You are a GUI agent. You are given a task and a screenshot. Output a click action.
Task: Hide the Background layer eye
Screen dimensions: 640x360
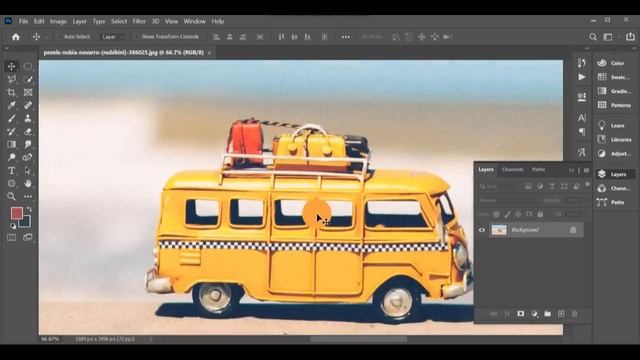pyautogui.click(x=482, y=230)
